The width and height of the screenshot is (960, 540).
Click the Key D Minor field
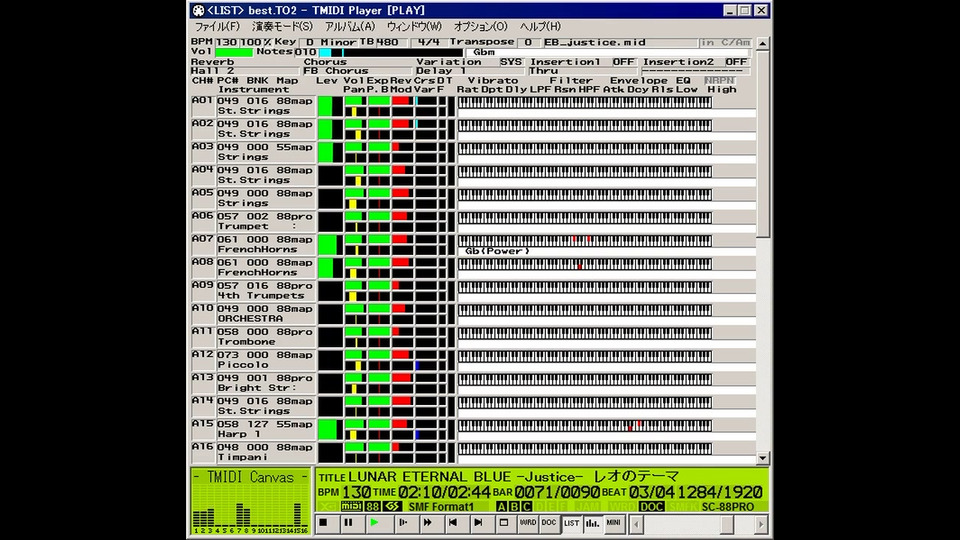[x=331, y=42]
